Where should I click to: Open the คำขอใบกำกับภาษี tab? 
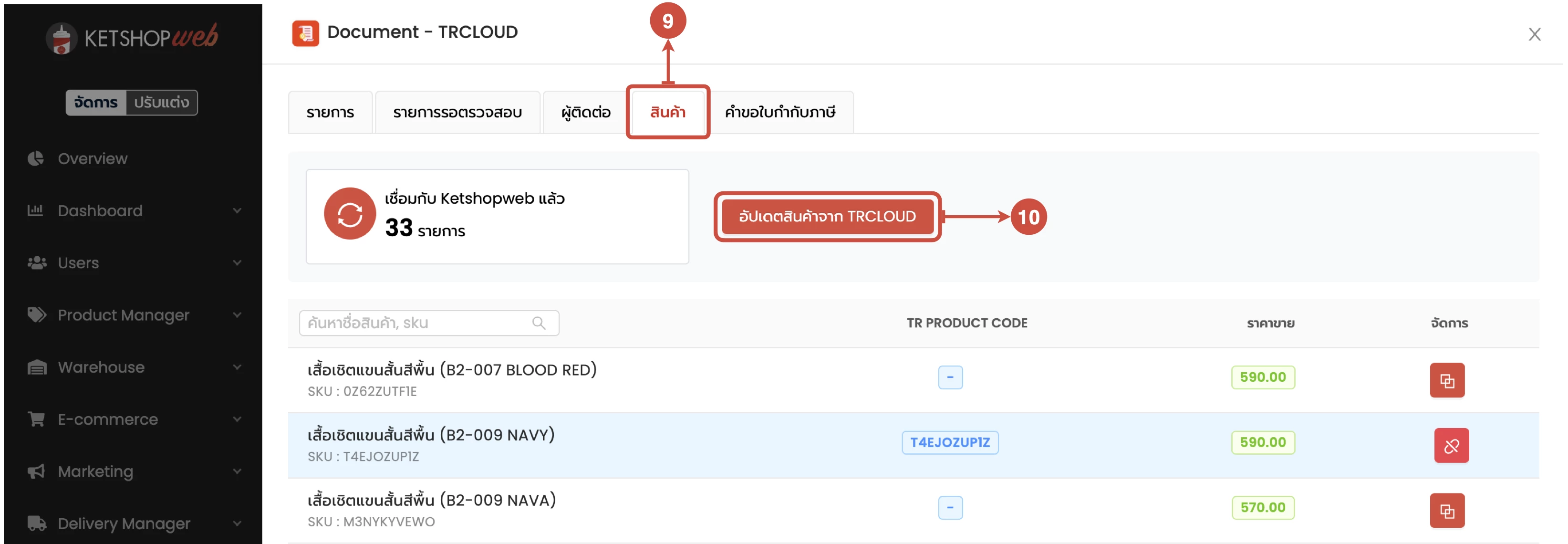pos(780,112)
